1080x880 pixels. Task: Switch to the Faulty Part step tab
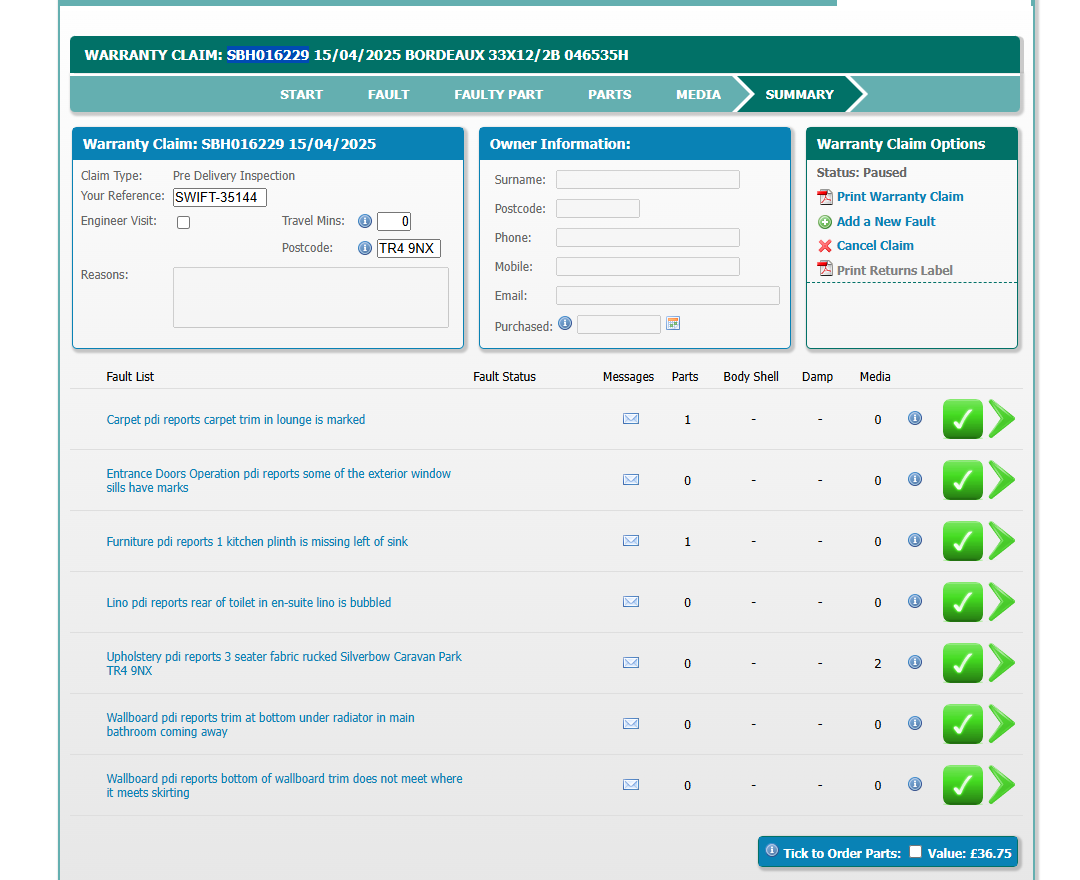point(498,95)
